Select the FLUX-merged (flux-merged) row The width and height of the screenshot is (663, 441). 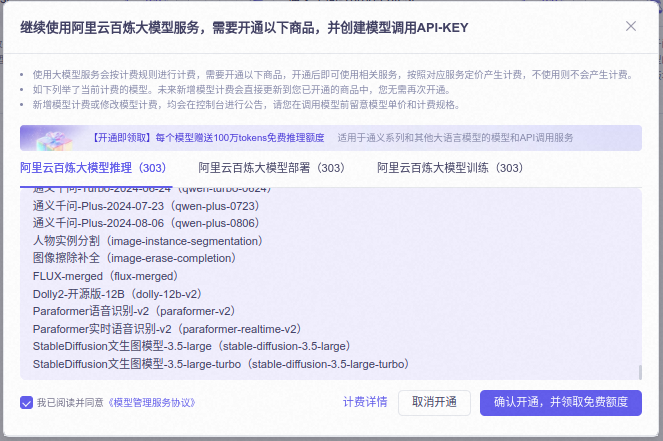(105, 276)
